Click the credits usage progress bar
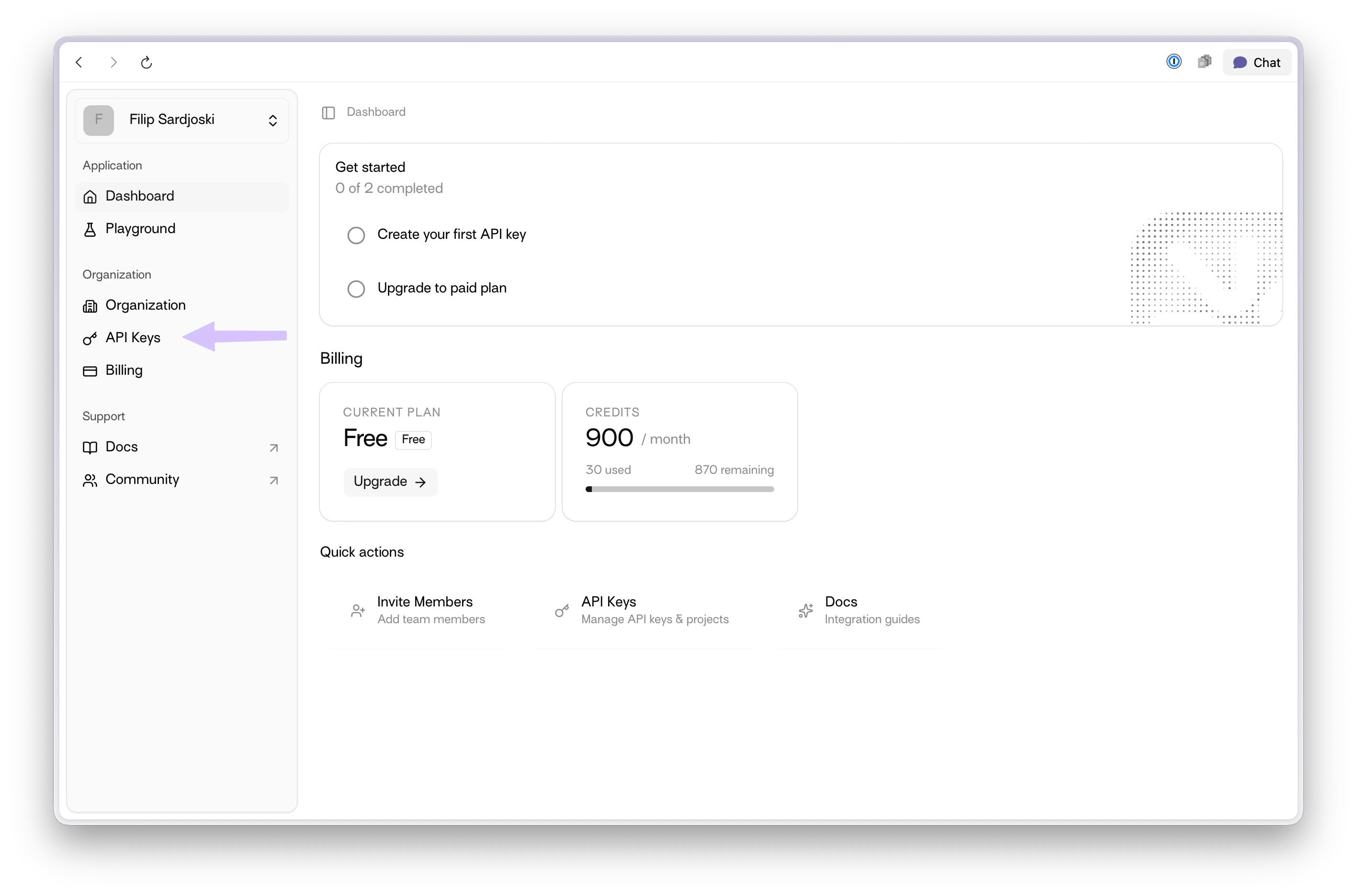Viewport: 1357px width, 896px height. [x=679, y=489]
